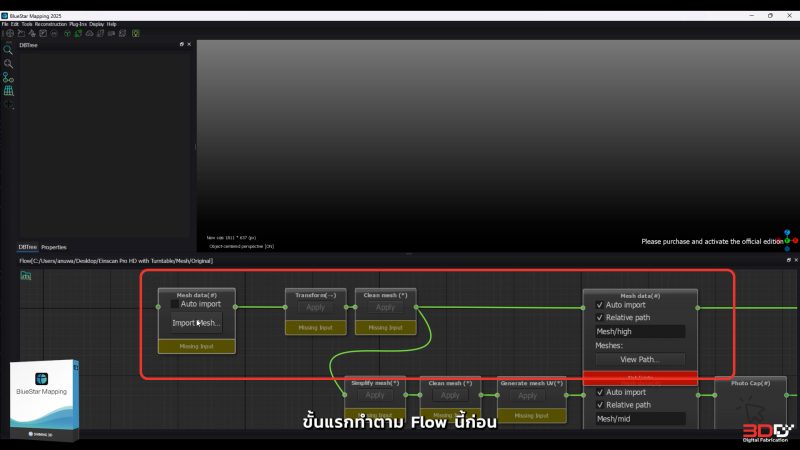This screenshot has height=450, width=800.
Task: Click Apply in the Clean mesh node beside Simplify mesh
Action: coord(450,395)
